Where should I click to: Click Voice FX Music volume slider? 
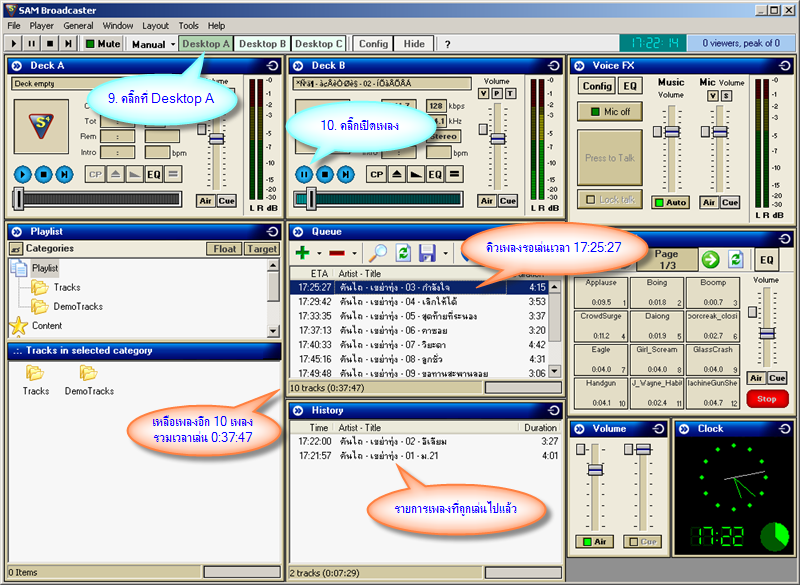tap(672, 132)
